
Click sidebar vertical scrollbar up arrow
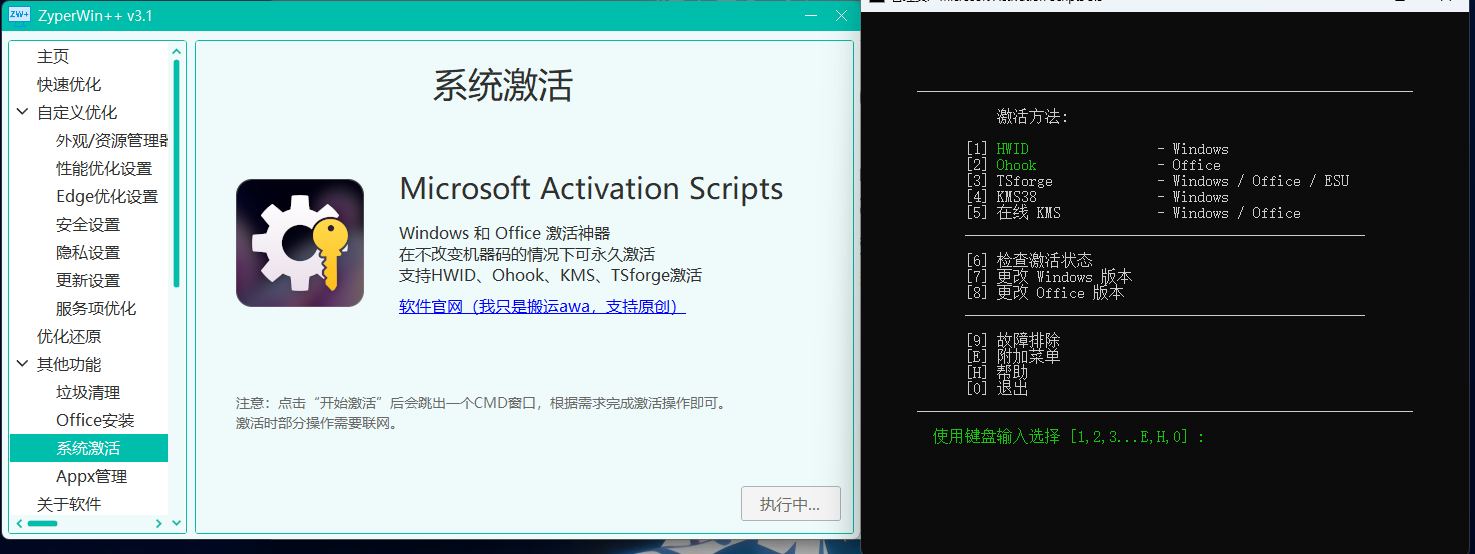[177, 51]
